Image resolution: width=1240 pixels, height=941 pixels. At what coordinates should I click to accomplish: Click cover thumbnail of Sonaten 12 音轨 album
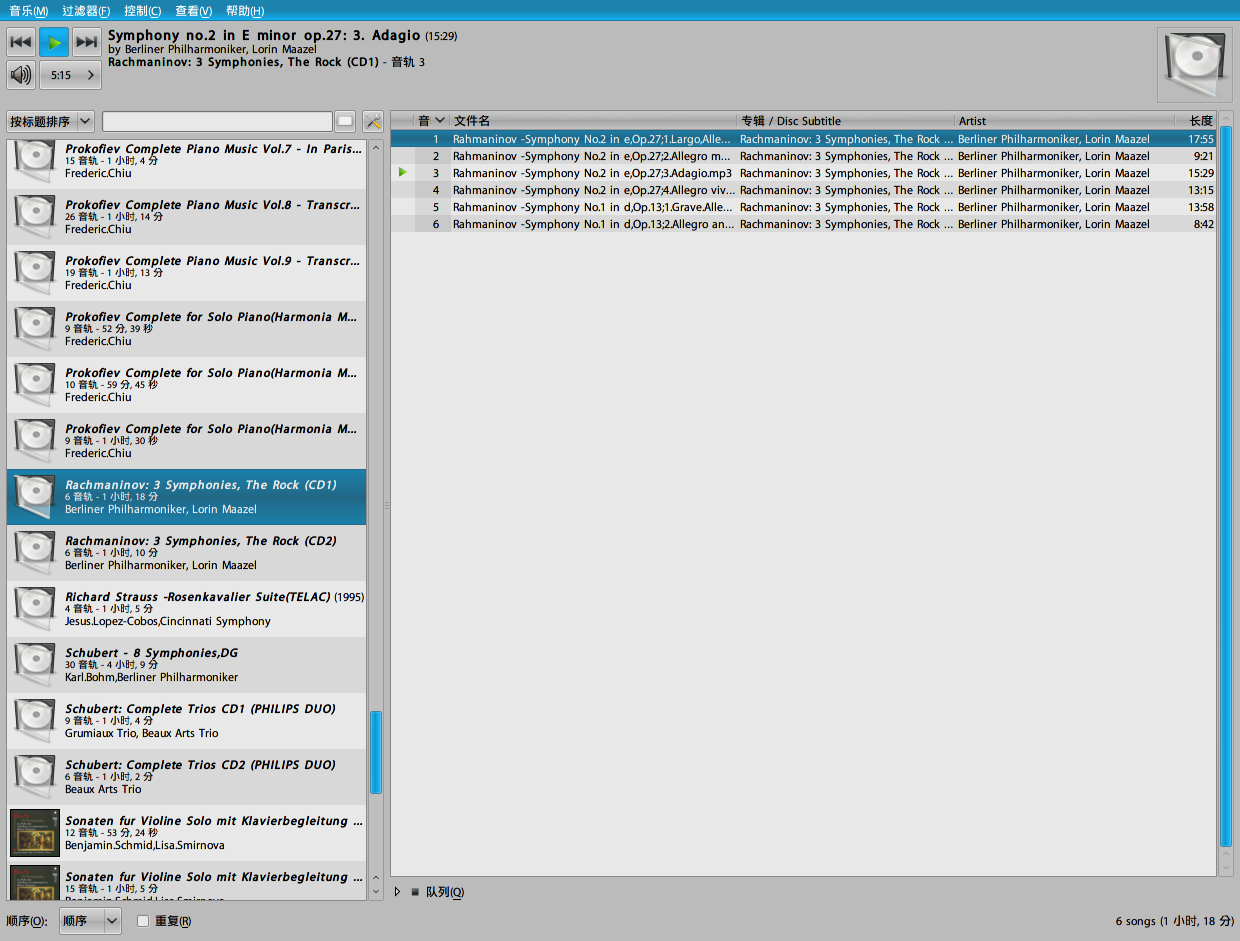(x=35, y=833)
